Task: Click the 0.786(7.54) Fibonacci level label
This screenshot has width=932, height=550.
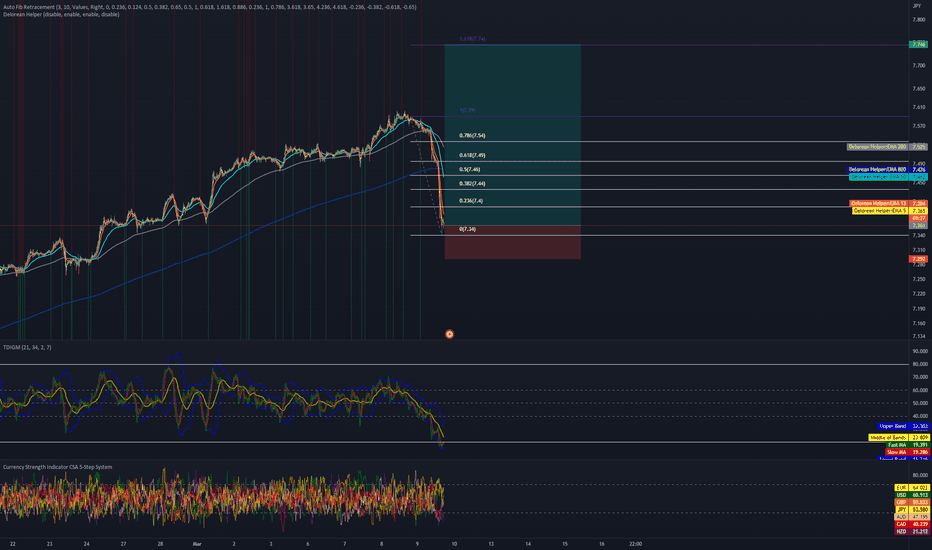Action: click(472, 136)
